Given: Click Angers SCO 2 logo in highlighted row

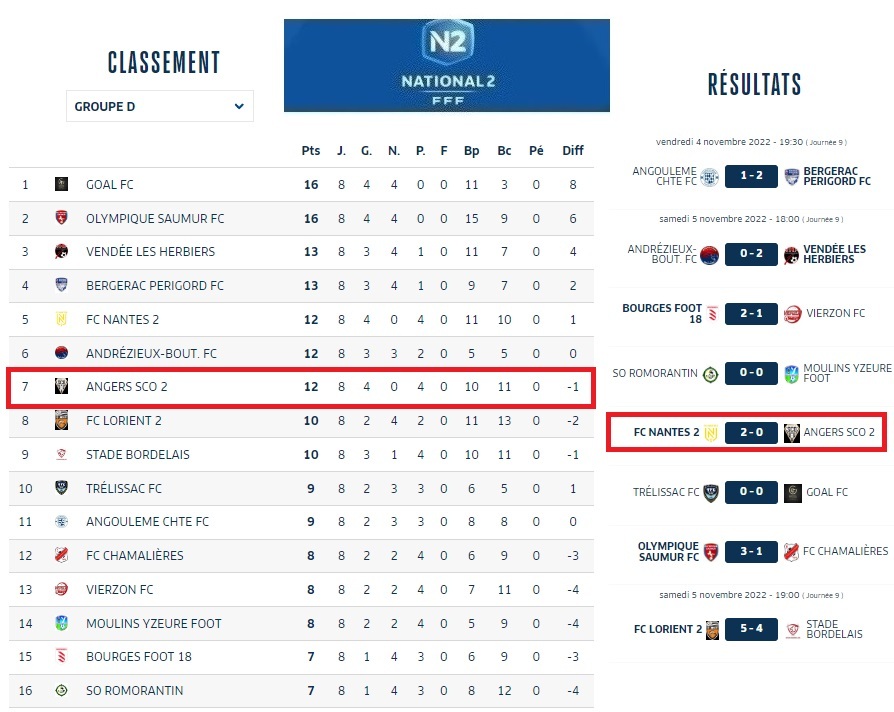Looking at the screenshot, I should (x=61, y=387).
